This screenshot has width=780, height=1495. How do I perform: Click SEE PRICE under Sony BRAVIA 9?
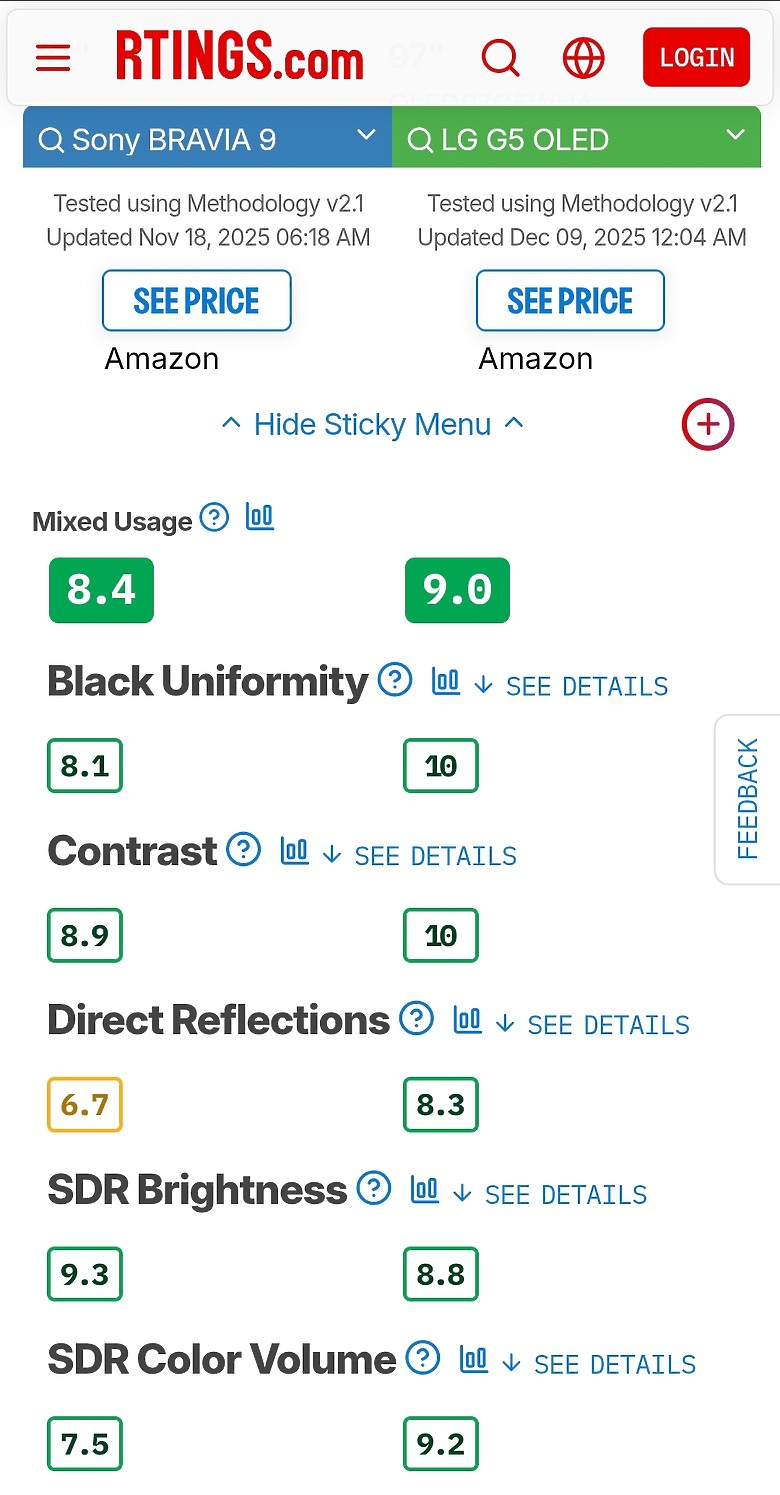196,300
